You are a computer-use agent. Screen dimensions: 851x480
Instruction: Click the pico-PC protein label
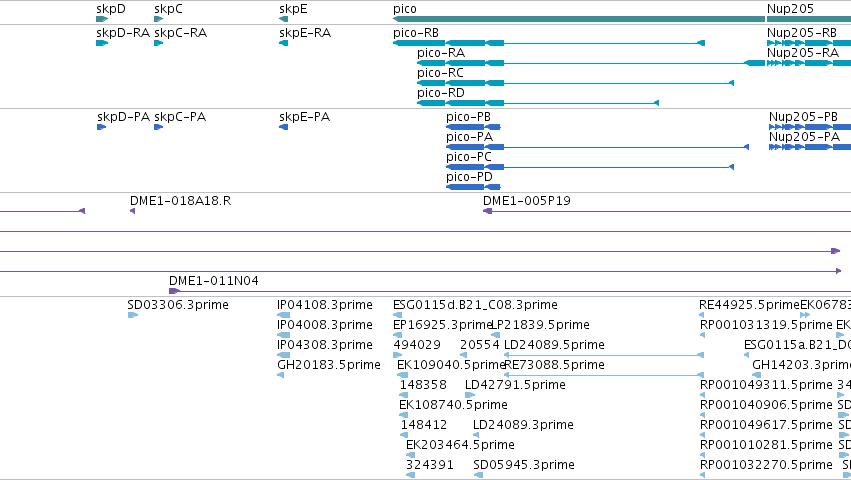[469, 157]
